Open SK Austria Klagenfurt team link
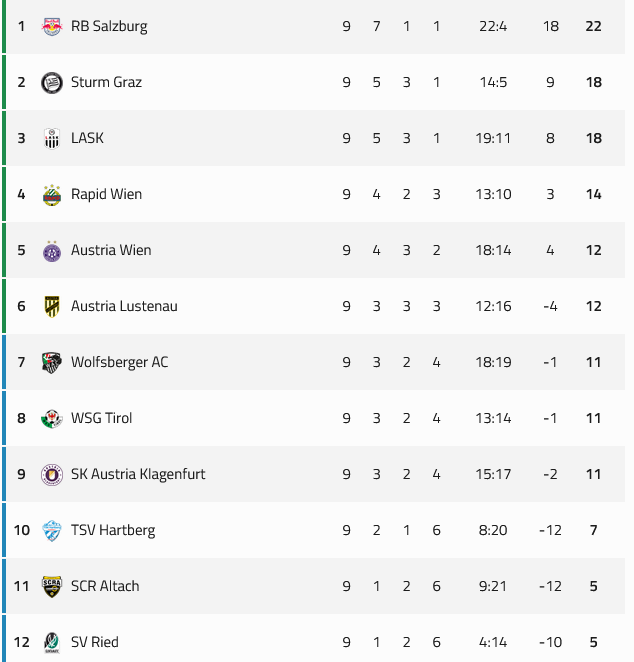Image resolution: width=634 pixels, height=662 pixels. [x=138, y=474]
